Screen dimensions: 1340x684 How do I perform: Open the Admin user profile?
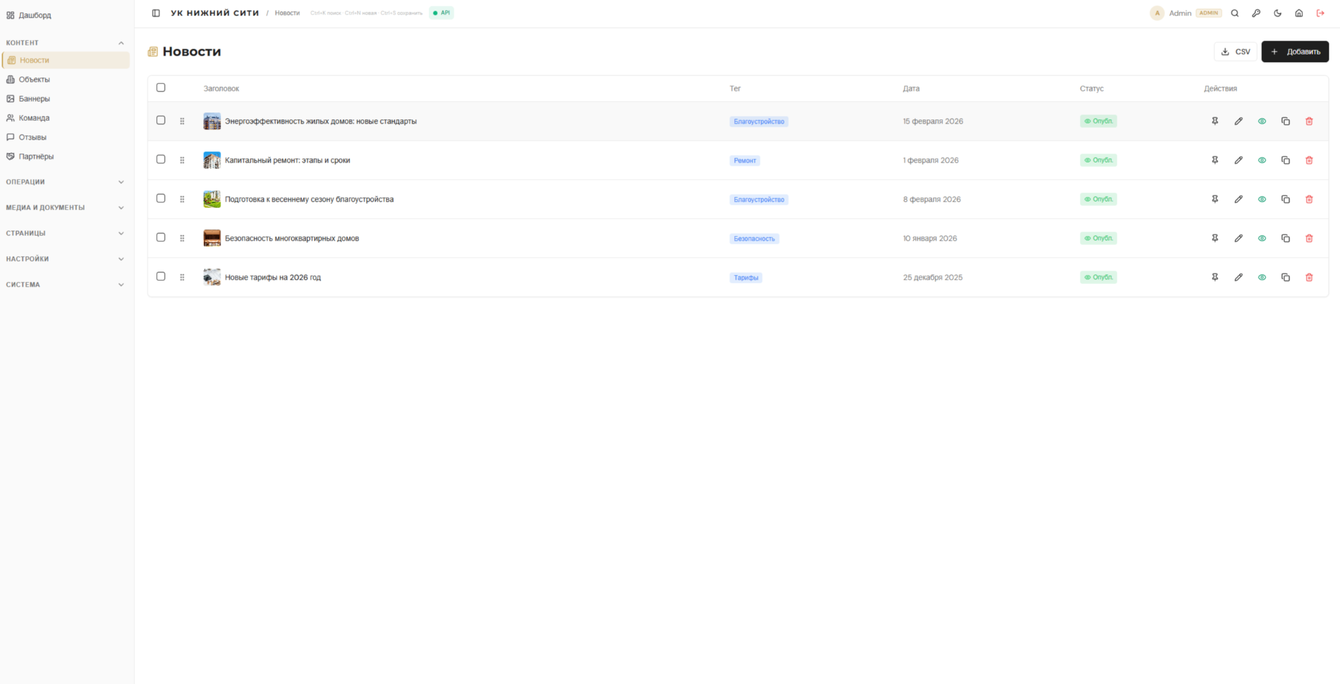(1186, 13)
